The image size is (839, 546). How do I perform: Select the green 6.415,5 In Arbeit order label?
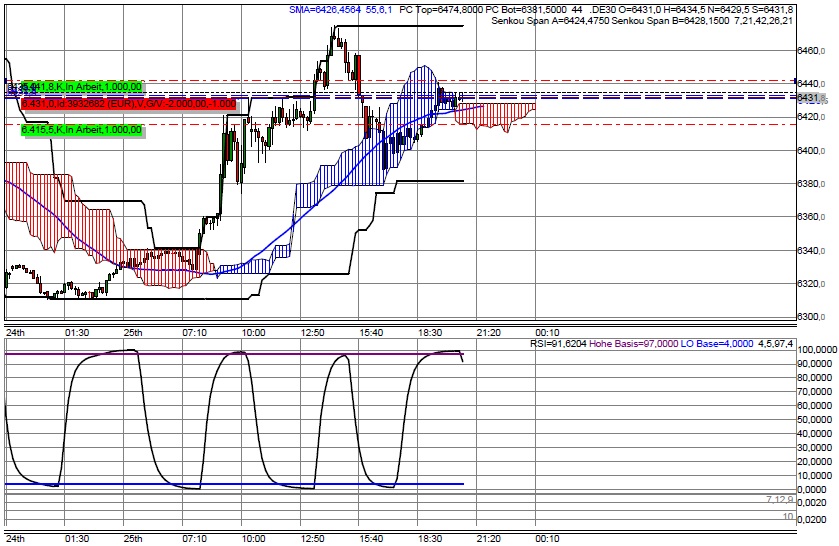81,130
